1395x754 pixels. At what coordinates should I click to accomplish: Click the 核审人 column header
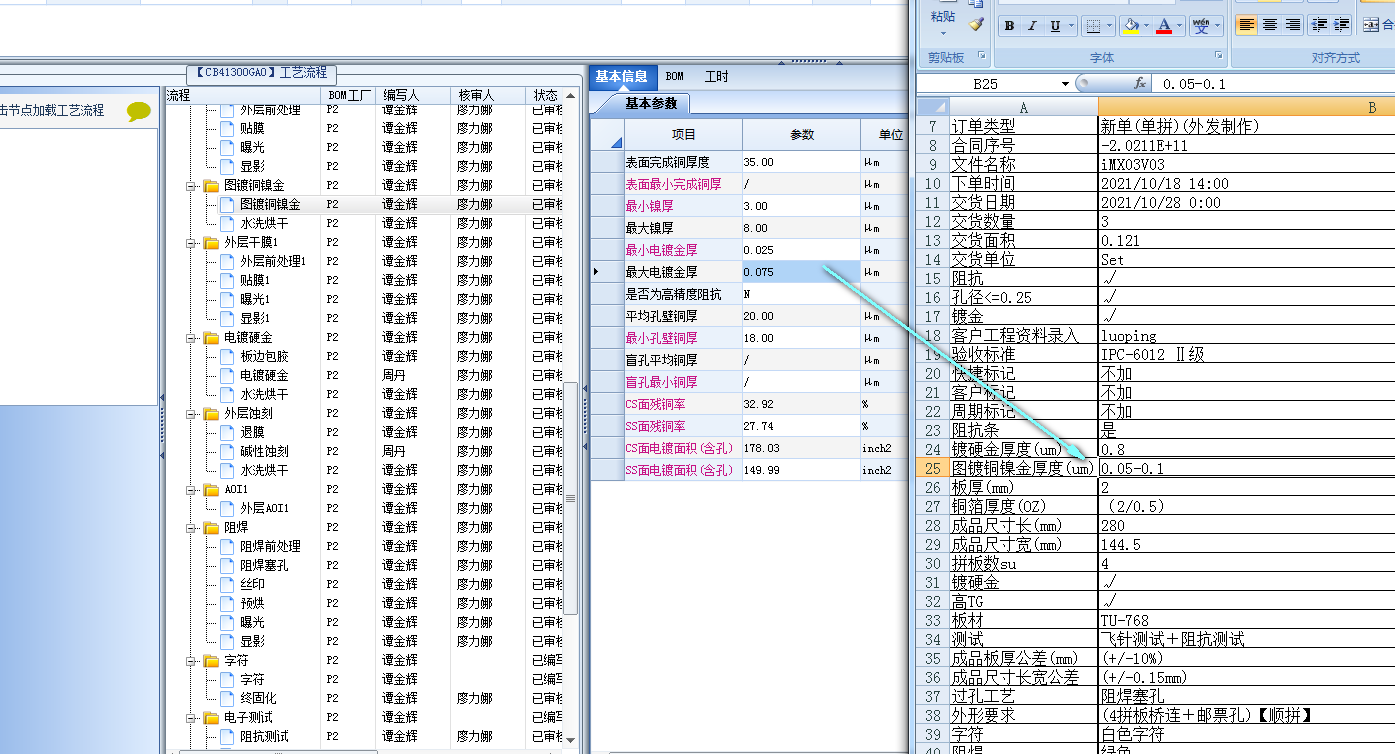coord(487,95)
